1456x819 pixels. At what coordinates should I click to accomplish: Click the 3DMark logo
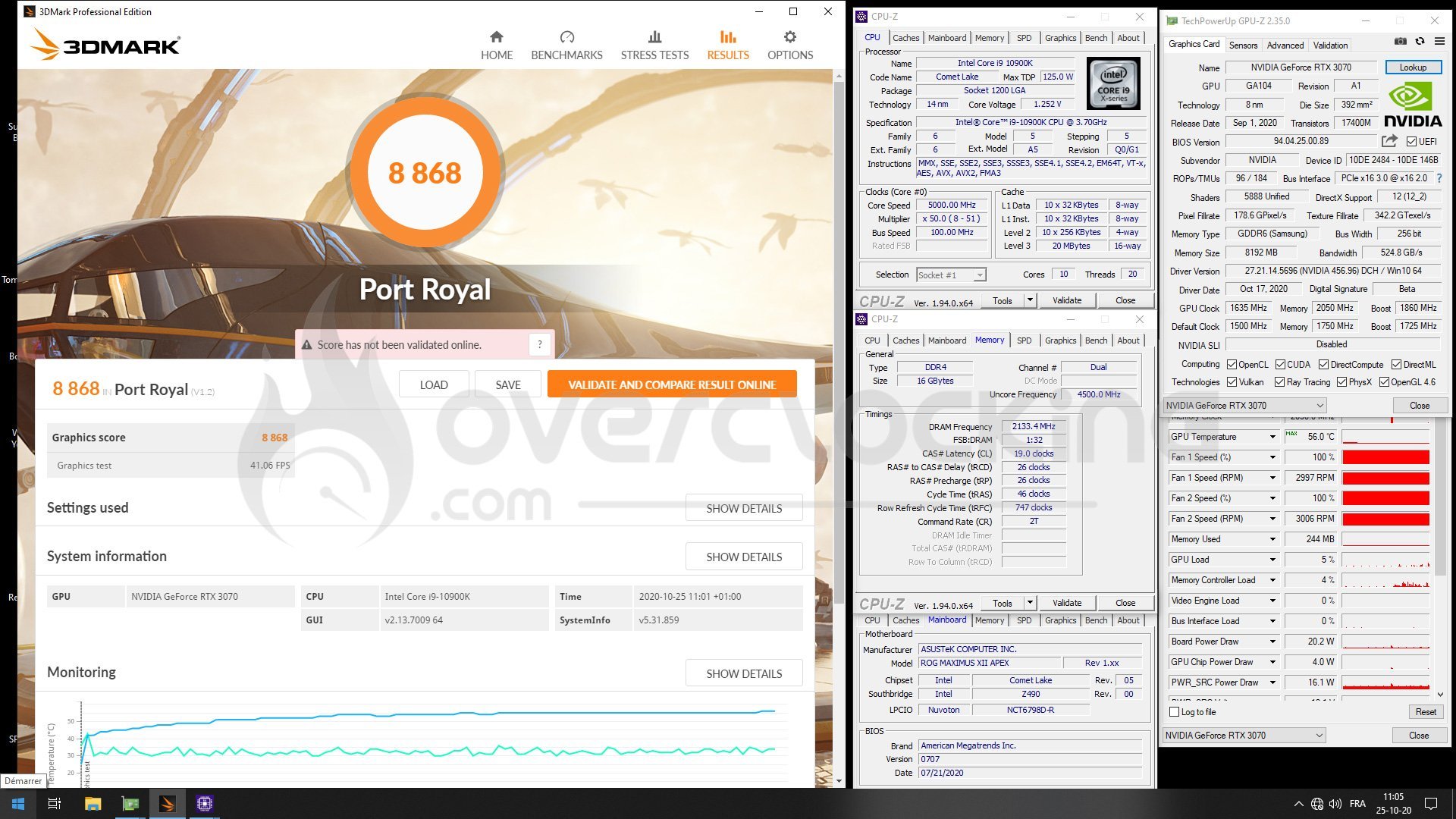106,45
